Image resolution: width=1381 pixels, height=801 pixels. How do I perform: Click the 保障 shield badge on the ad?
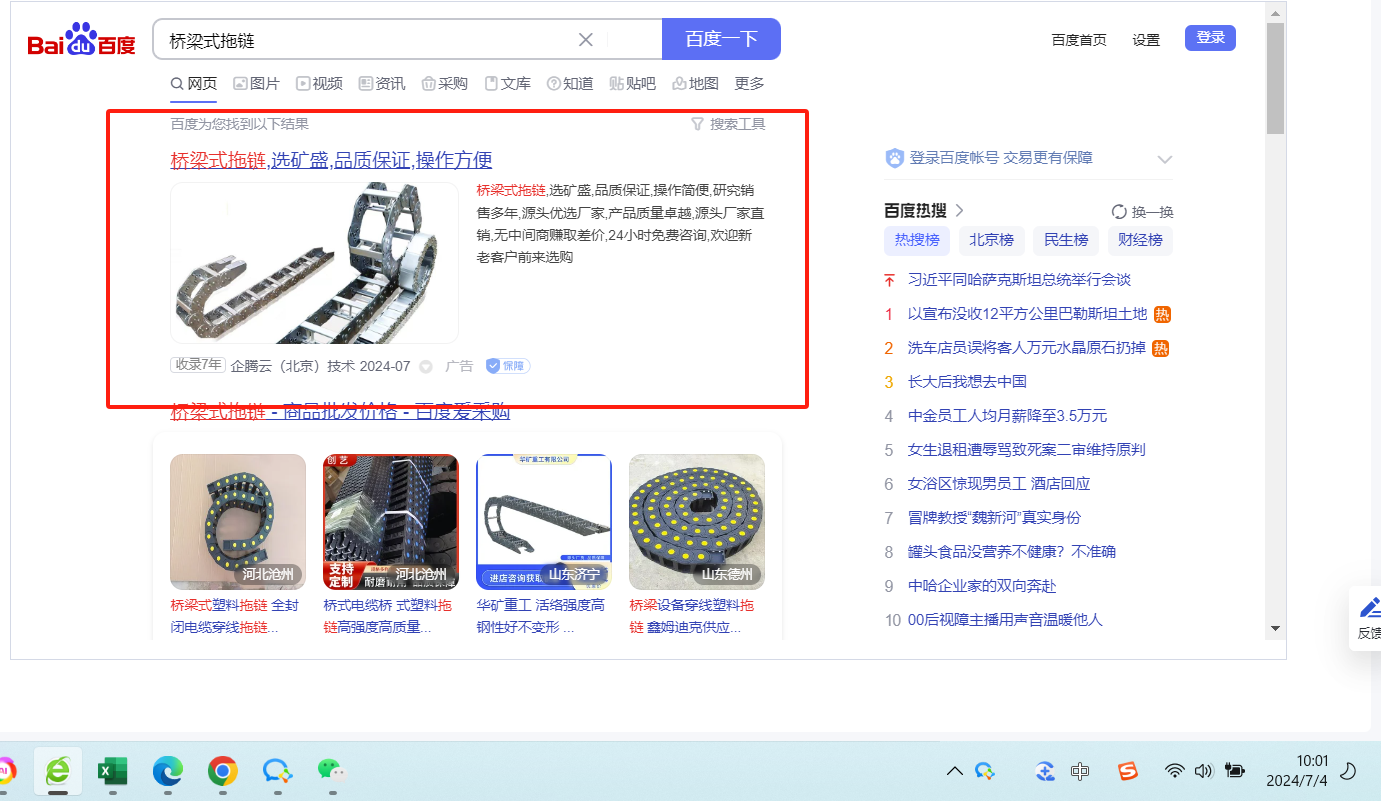click(x=508, y=366)
